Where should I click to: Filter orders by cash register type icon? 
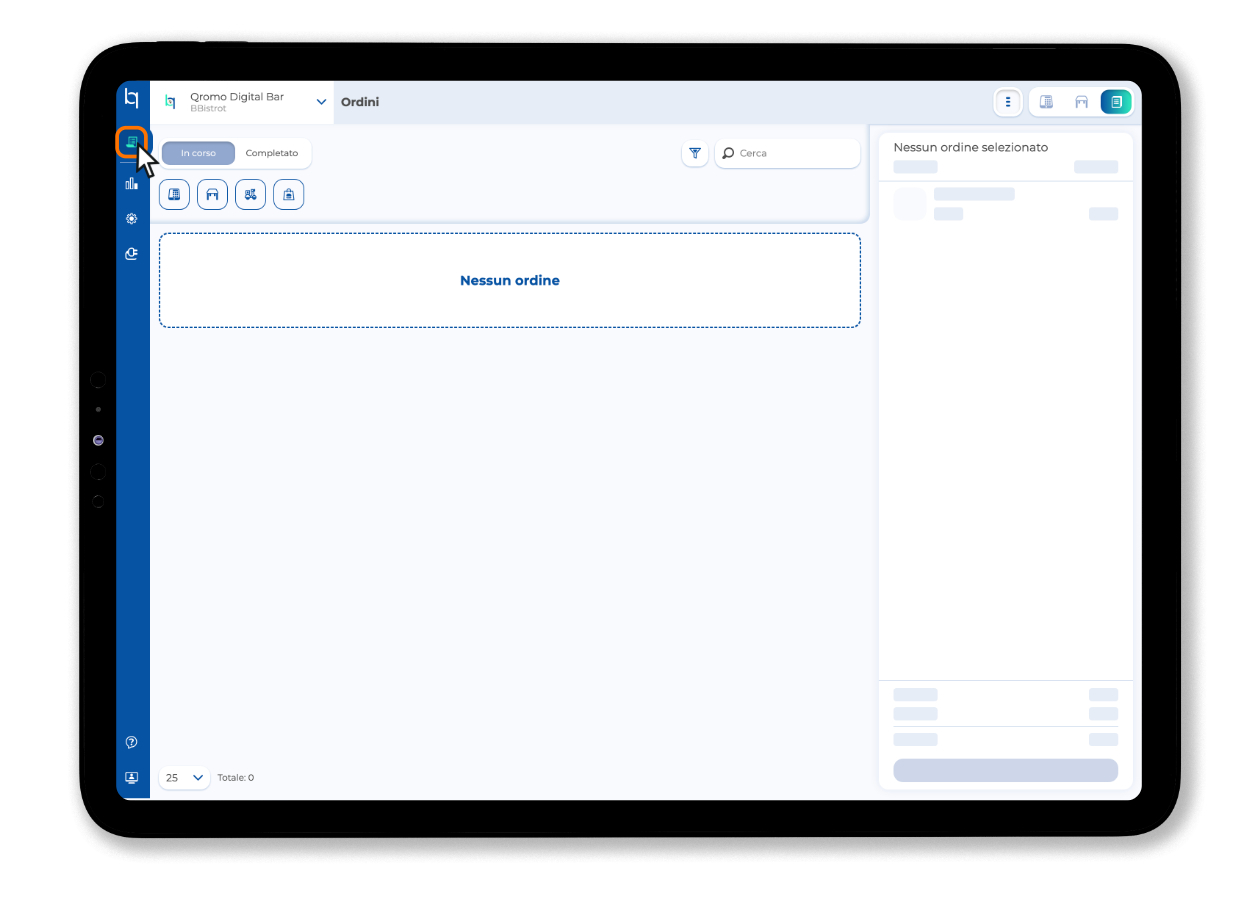coord(174,194)
